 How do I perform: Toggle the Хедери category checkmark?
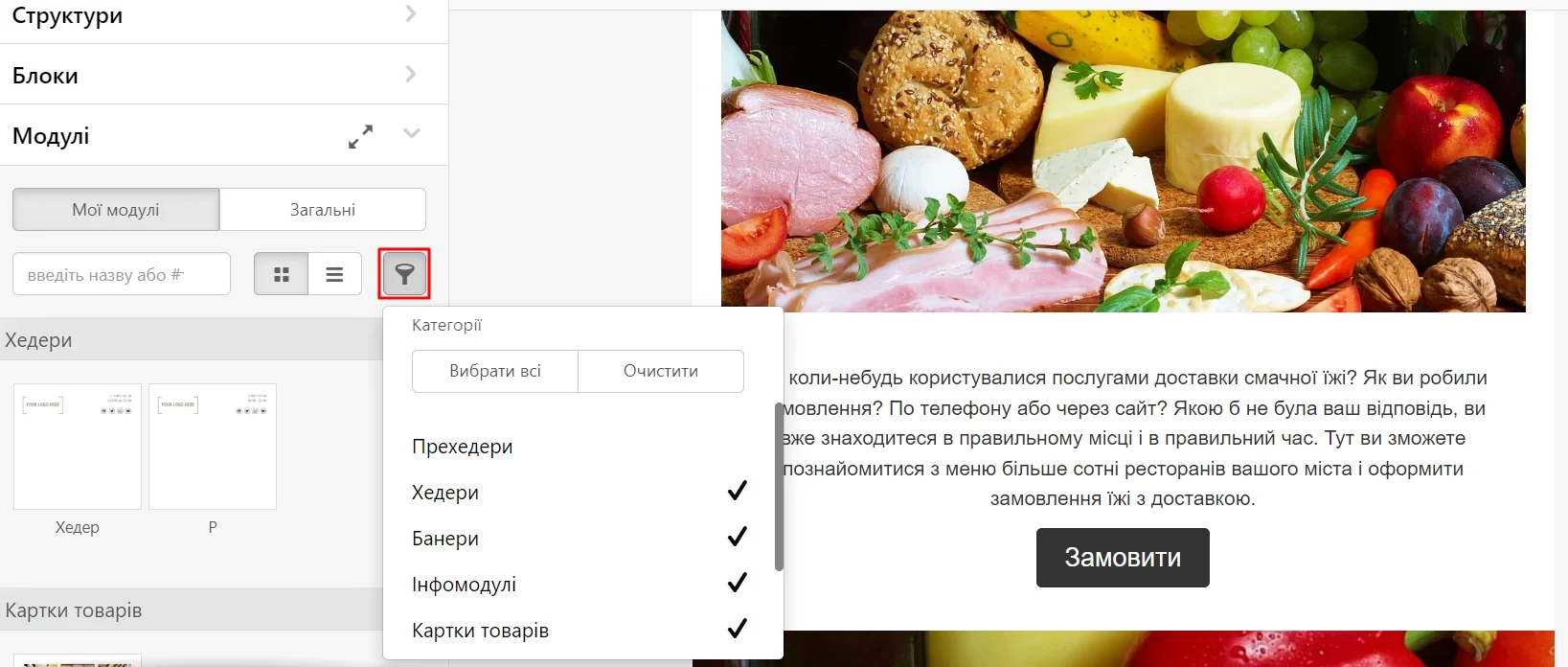(x=737, y=492)
